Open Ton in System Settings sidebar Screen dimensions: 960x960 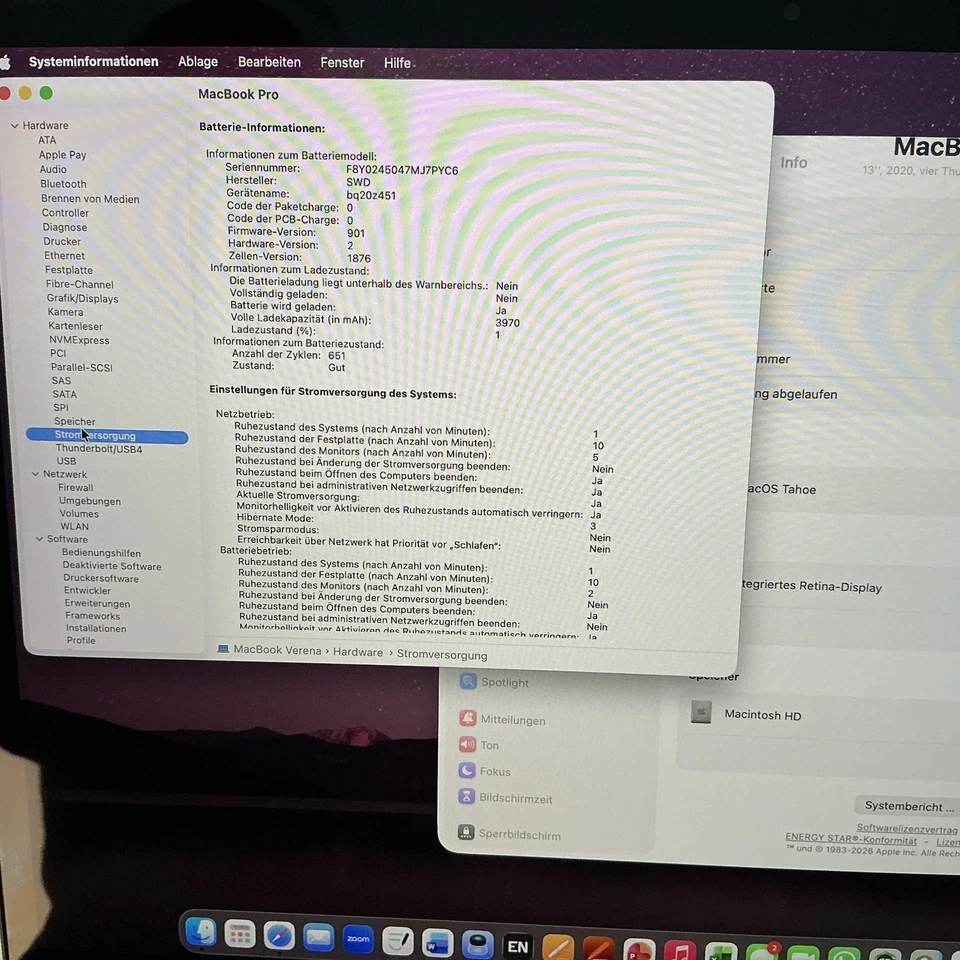479,745
